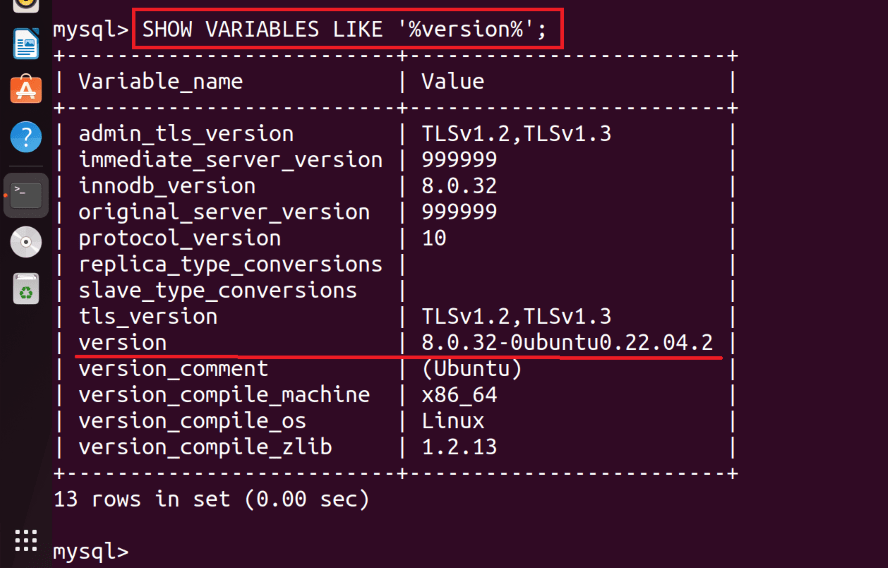
Task: Click the innodb_version variable name
Action: 167,186
